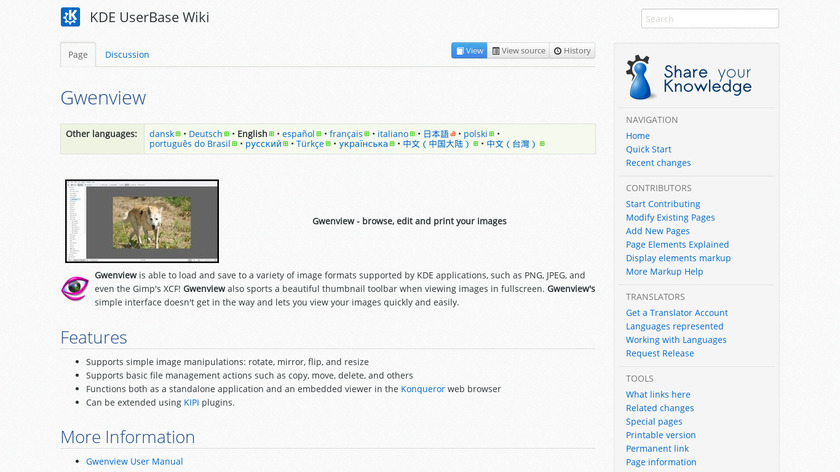The image size is (840, 472).
Task: Open Related changes link
Action: [x=659, y=408]
